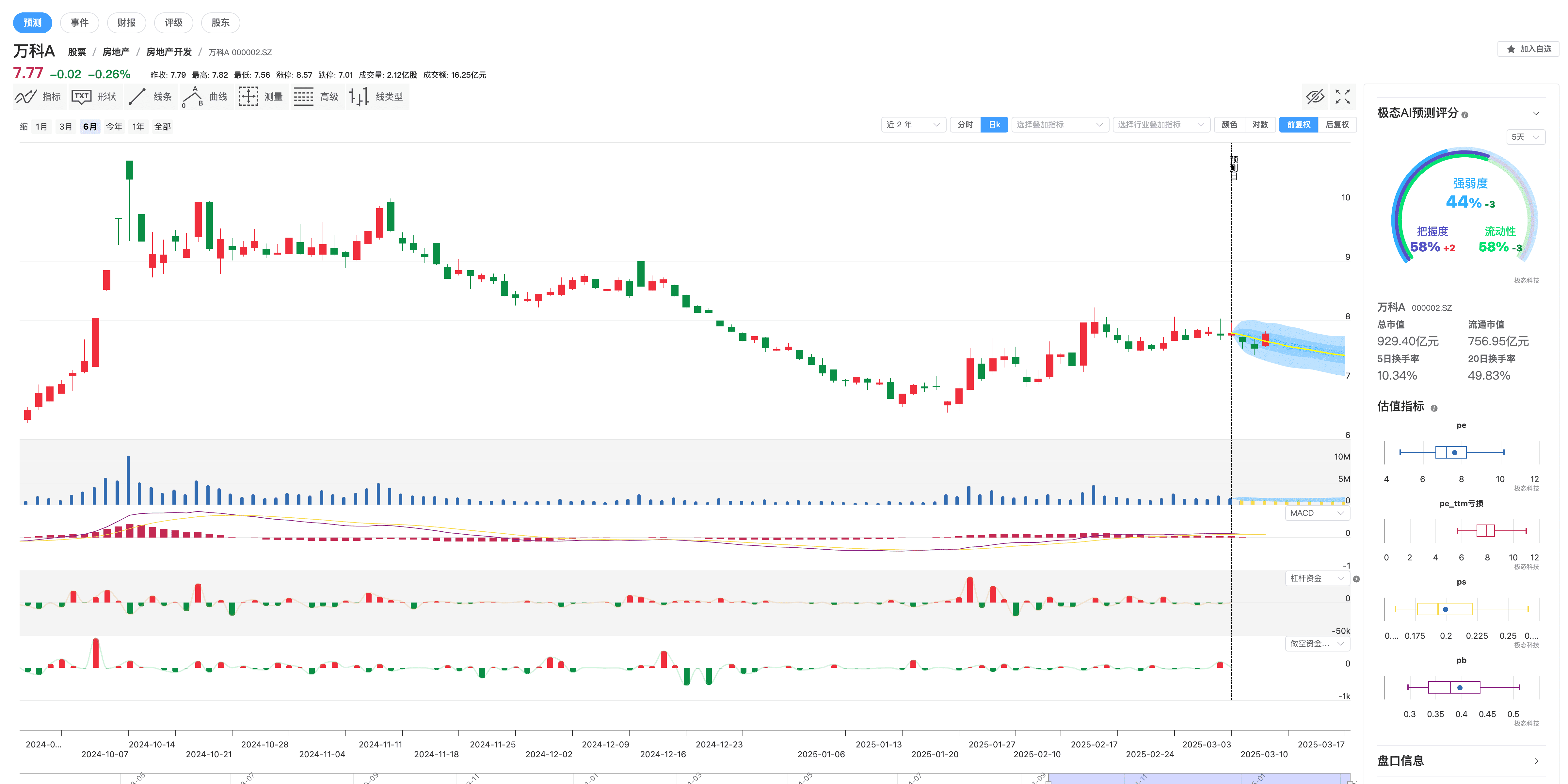Set zoom range to 6月
1568x784 pixels.
(x=90, y=127)
